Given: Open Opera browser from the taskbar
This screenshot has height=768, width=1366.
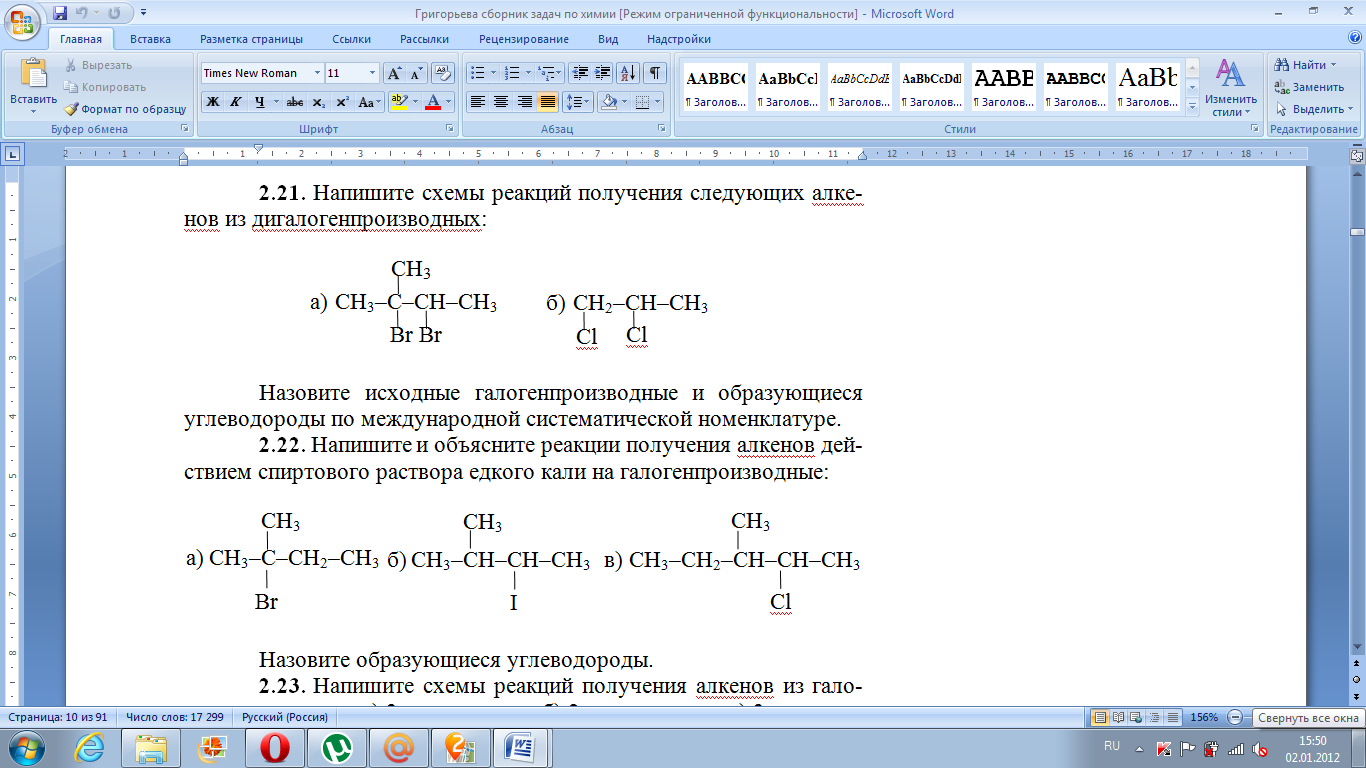Looking at the screenshot, I should tap(274, 747).
